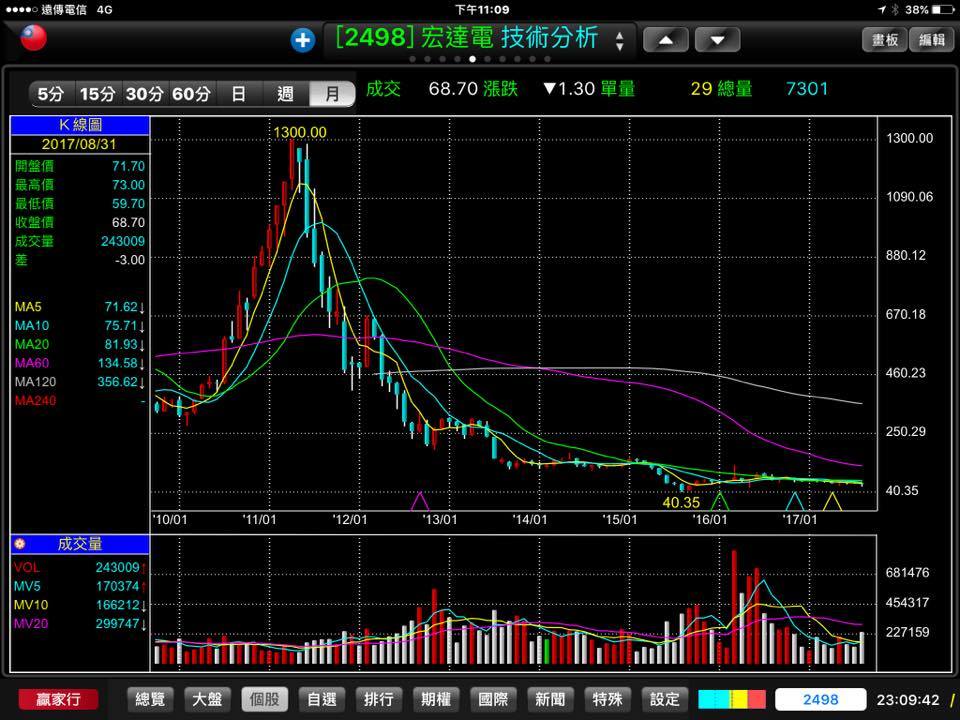Tap the gear icon beside 成交量
960x720 pixels.
(x=20, y=544)
